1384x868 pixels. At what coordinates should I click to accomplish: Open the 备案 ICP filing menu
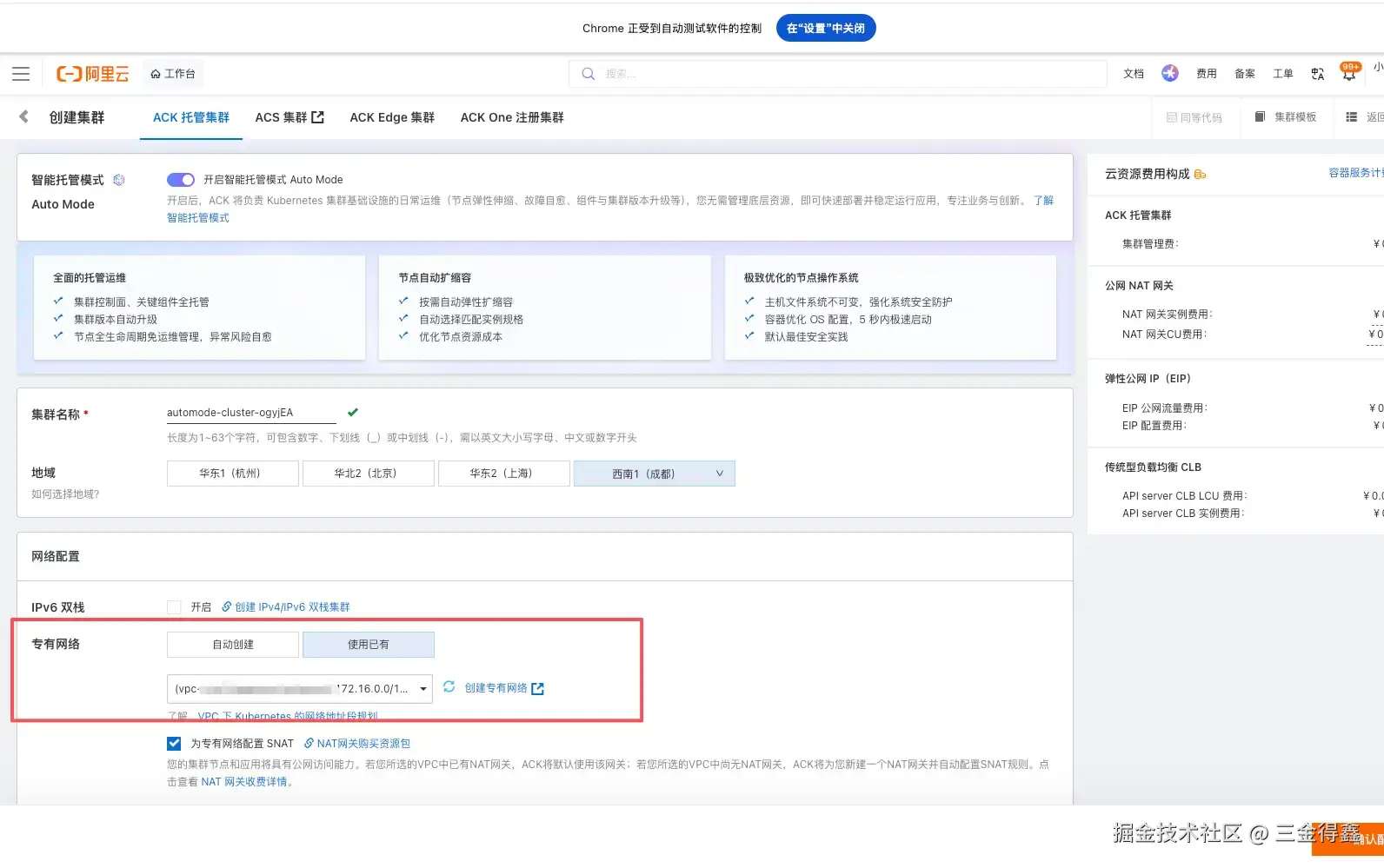point(1245,74)
